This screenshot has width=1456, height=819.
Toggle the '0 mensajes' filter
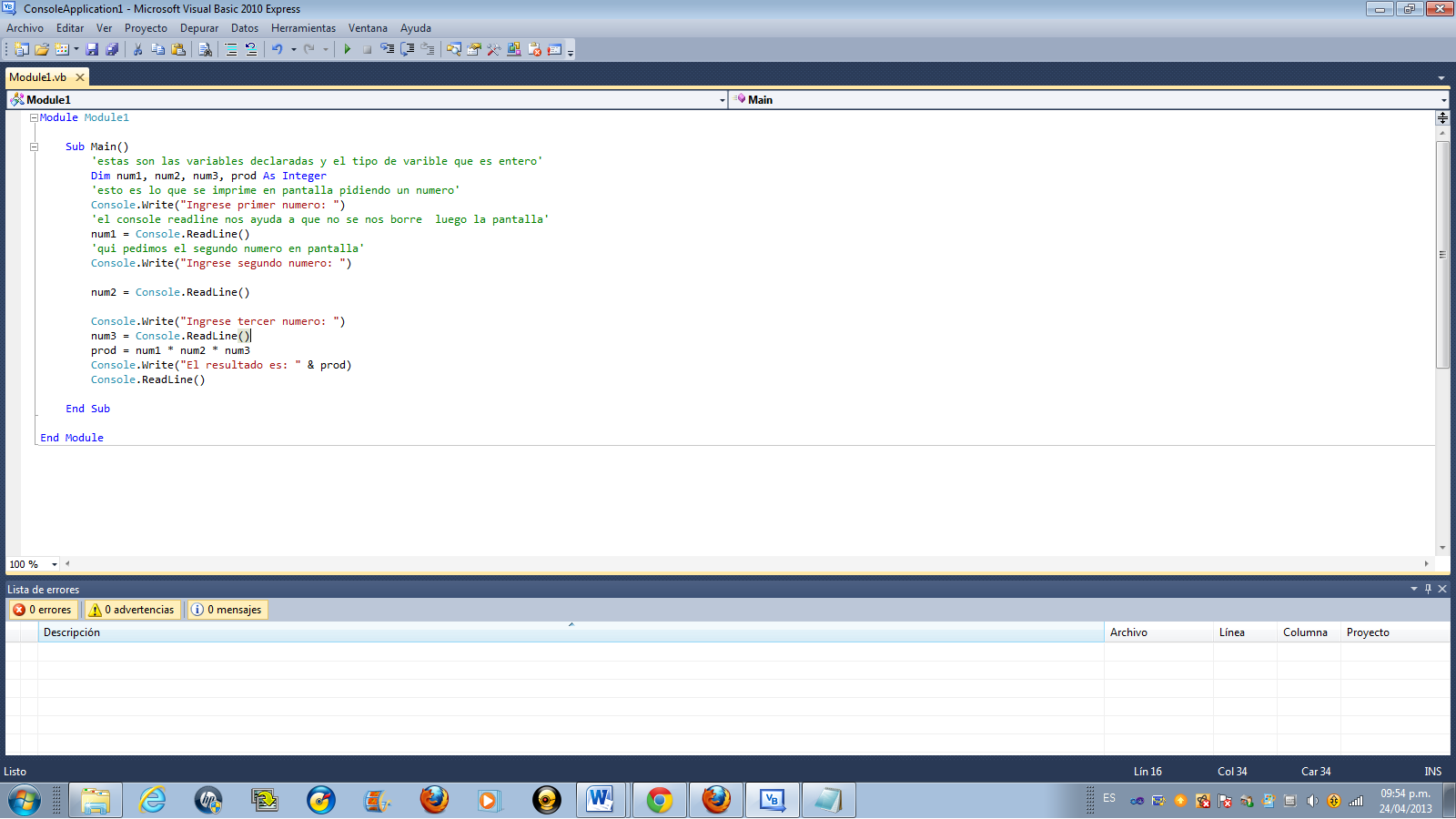(227, 610)
